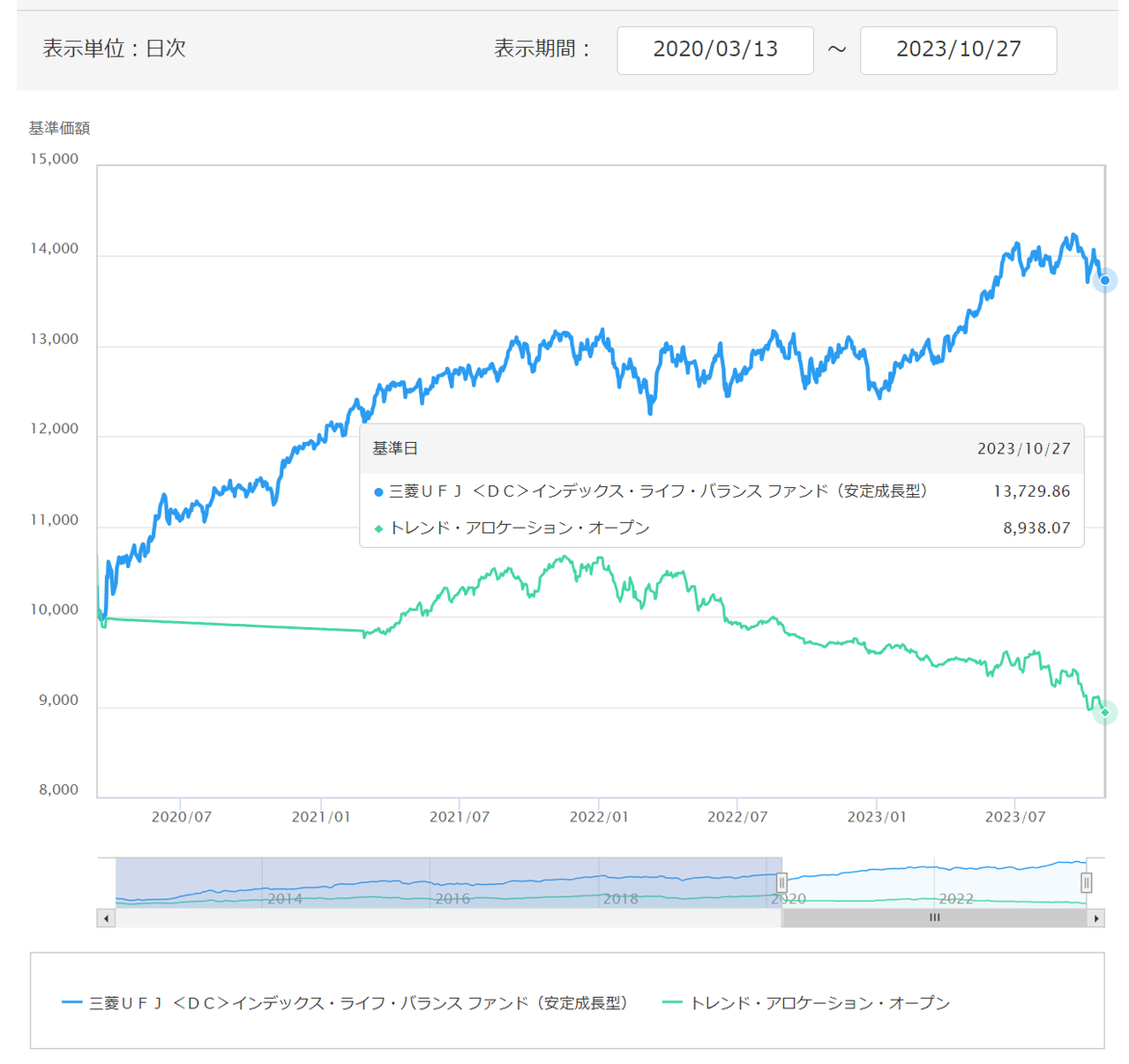Click the green diamond marker at line end
The width and height of the screenshot is (1129, 1064).
pyautogui.click(x=1104, y=712)
